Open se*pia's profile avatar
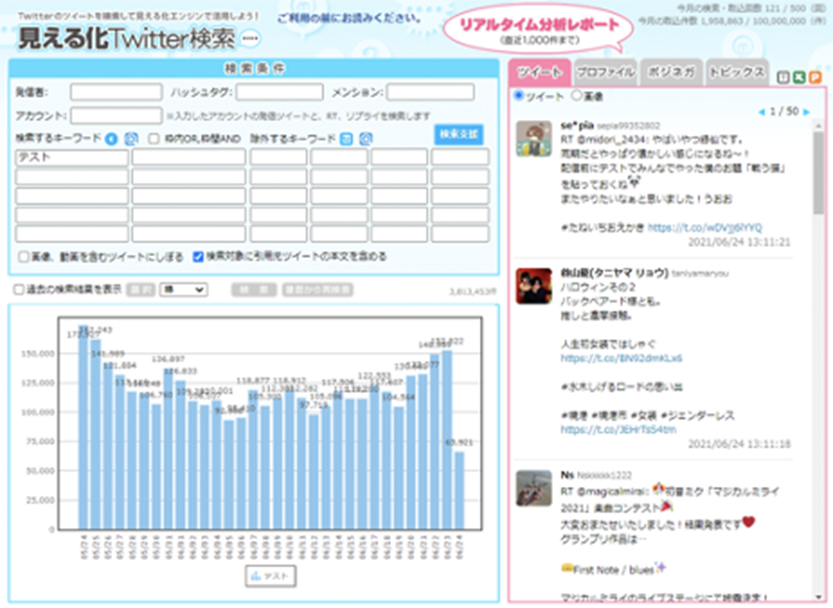Viewport: 833px width, 608px height. click(534, 139)
